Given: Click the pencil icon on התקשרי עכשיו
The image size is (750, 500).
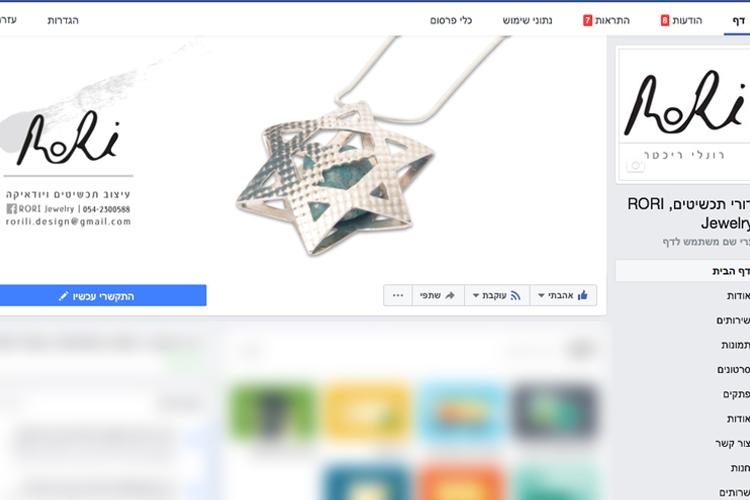Looking at the screenshot, I should (63, 296).
